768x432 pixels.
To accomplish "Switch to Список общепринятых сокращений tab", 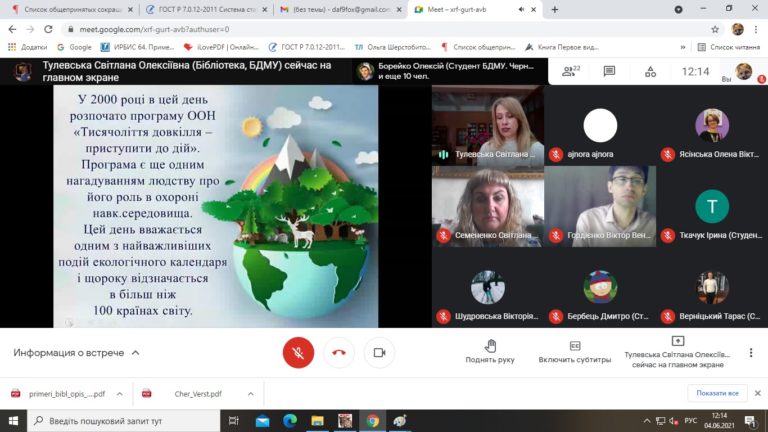I will 72,9.
